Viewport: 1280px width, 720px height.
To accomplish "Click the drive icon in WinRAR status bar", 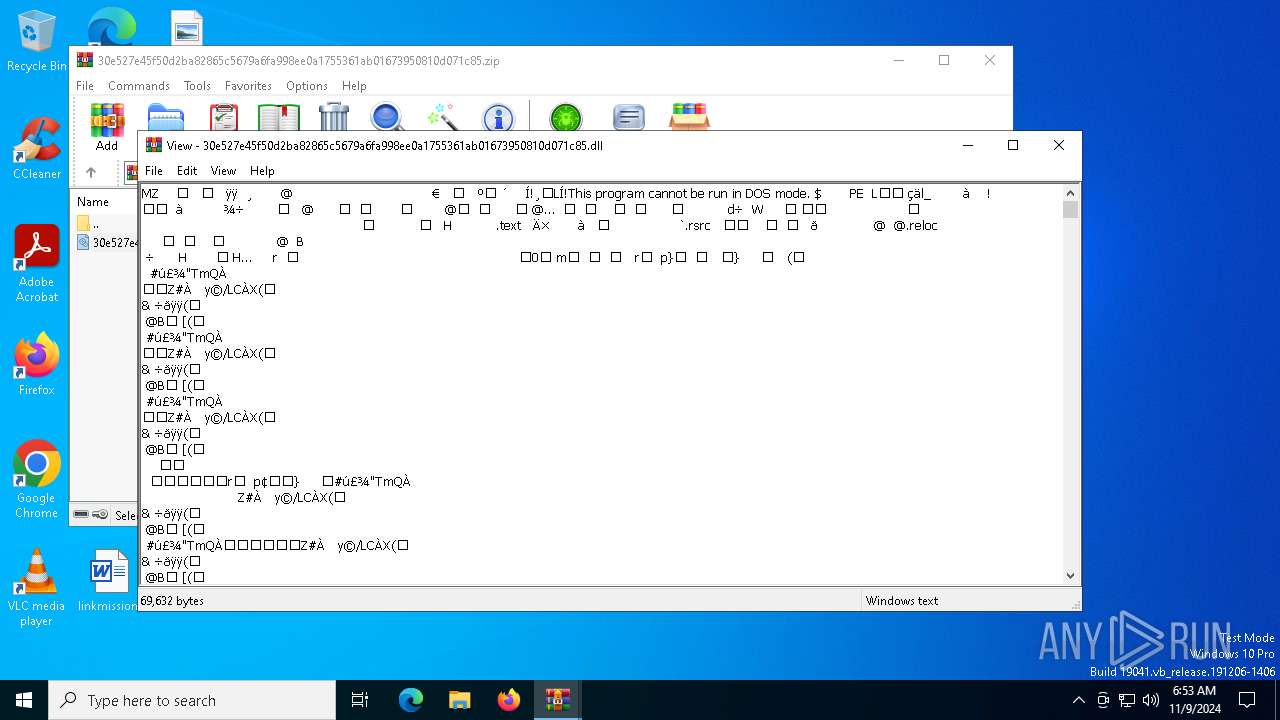I will (x=81, y=514).
